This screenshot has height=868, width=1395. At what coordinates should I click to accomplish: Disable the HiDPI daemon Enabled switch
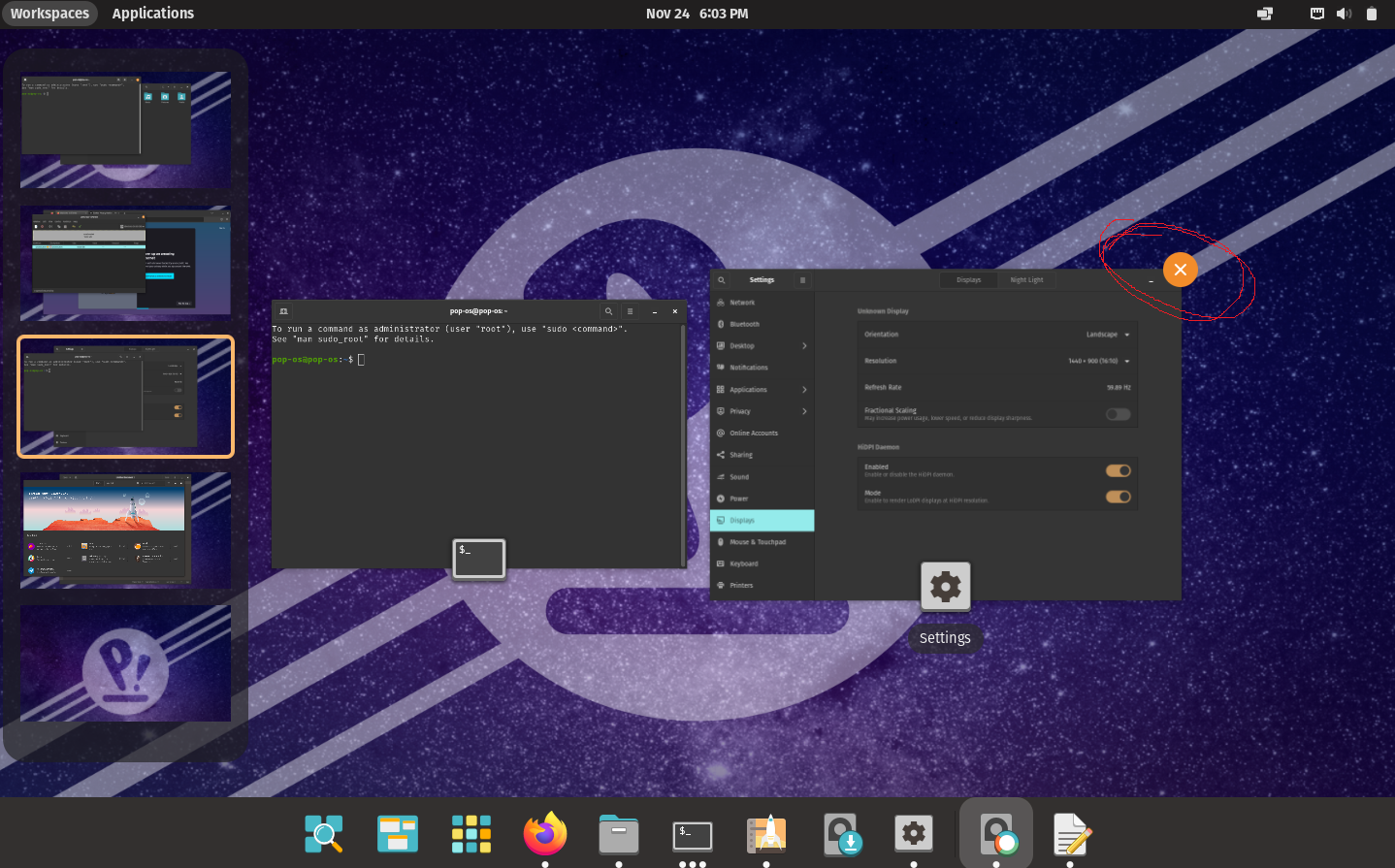(x=1118, y=470)
